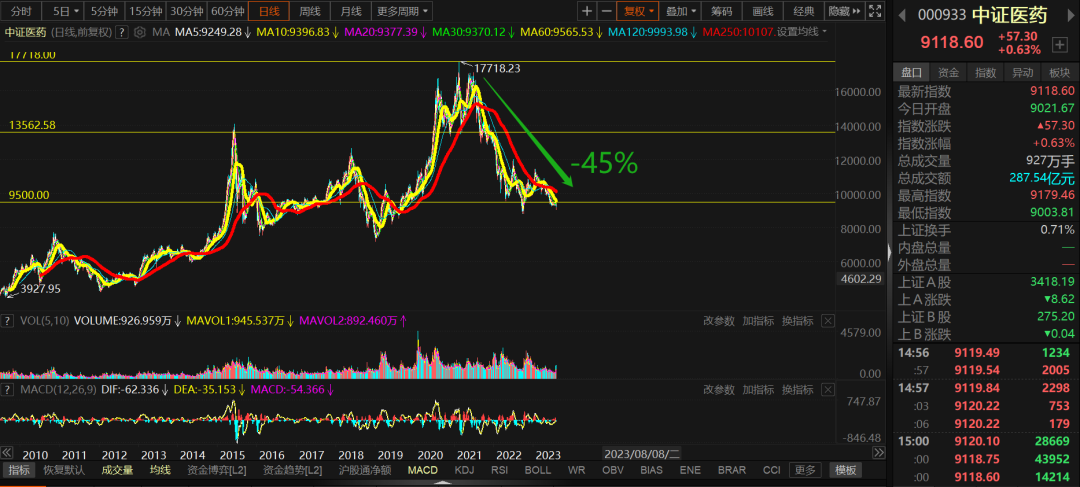Image resolution: width=1080 pixels, height=487 pixels.
Task: Add 中证医药 to watchlist plus icon
Action: pos(1059,45)
